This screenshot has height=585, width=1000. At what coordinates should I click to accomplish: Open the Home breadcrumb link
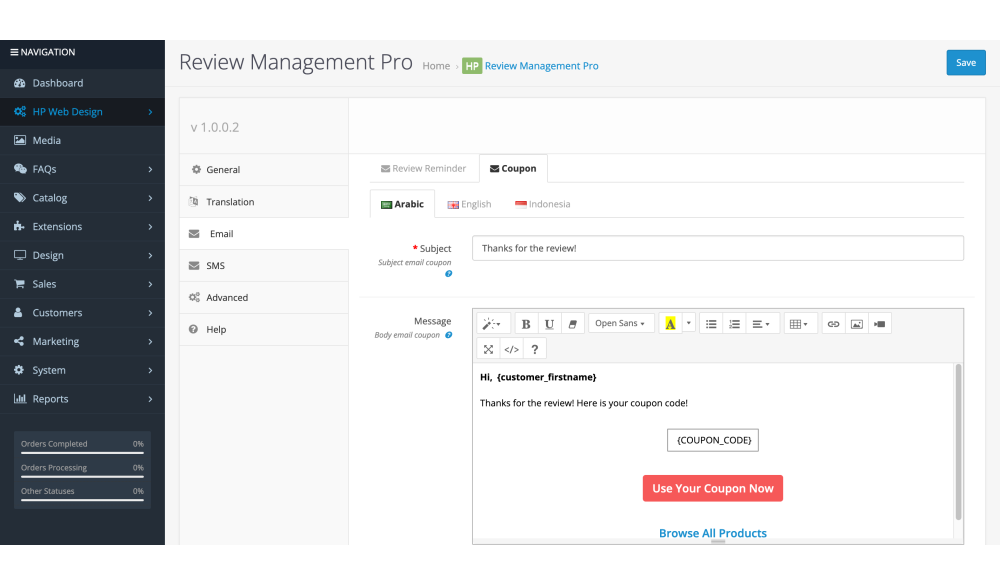(x=436, y=66)
